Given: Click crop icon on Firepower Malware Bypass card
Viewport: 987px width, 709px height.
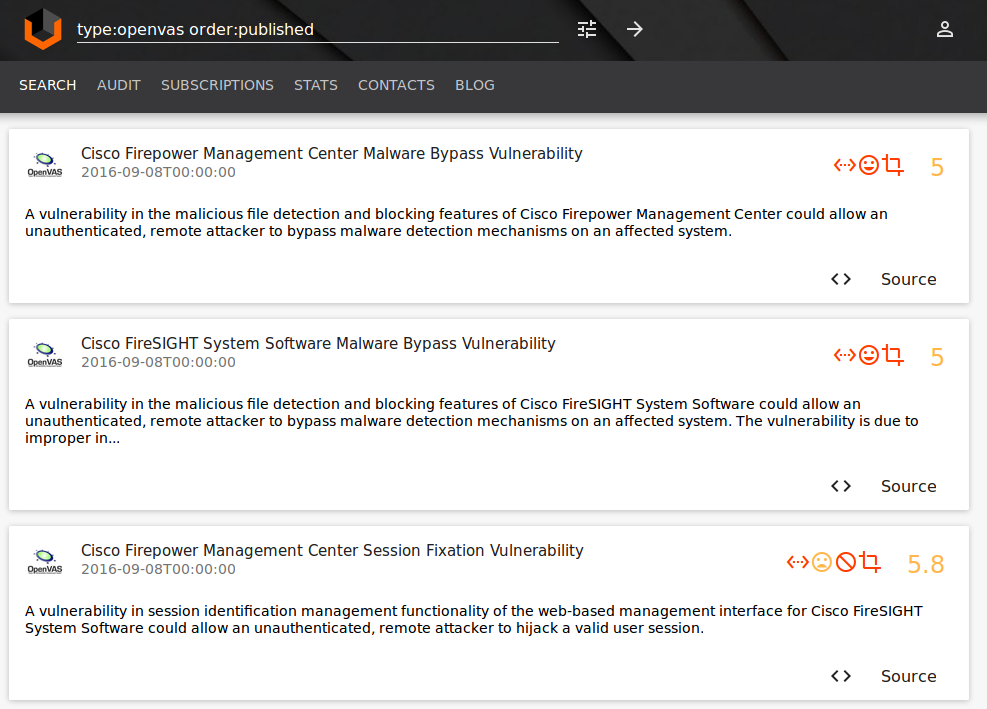Looking at the screenshot, I should pyautogui.click(x=893, y=166).
